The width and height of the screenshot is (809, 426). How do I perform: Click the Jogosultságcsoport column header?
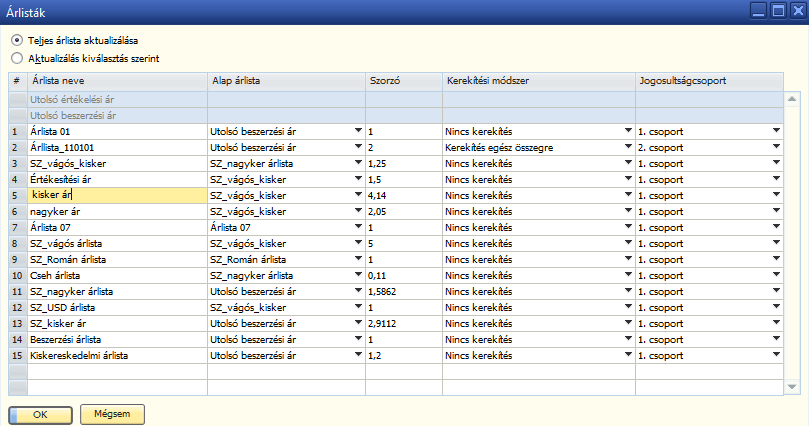709,81
